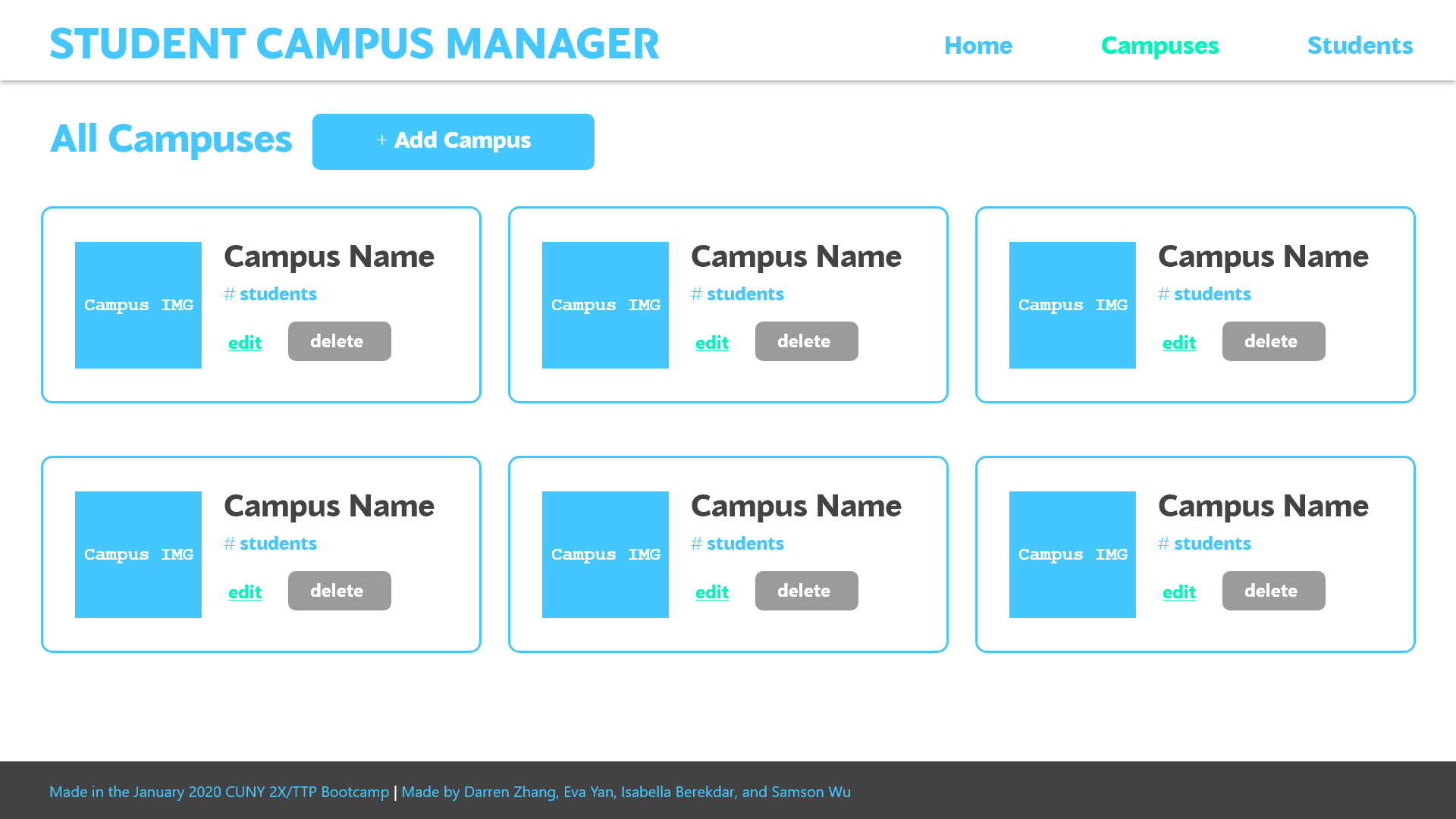Viewport: 1456px width, 819px height.
Task: Click students count in bottom-right card
Action: coord(1204,544)
